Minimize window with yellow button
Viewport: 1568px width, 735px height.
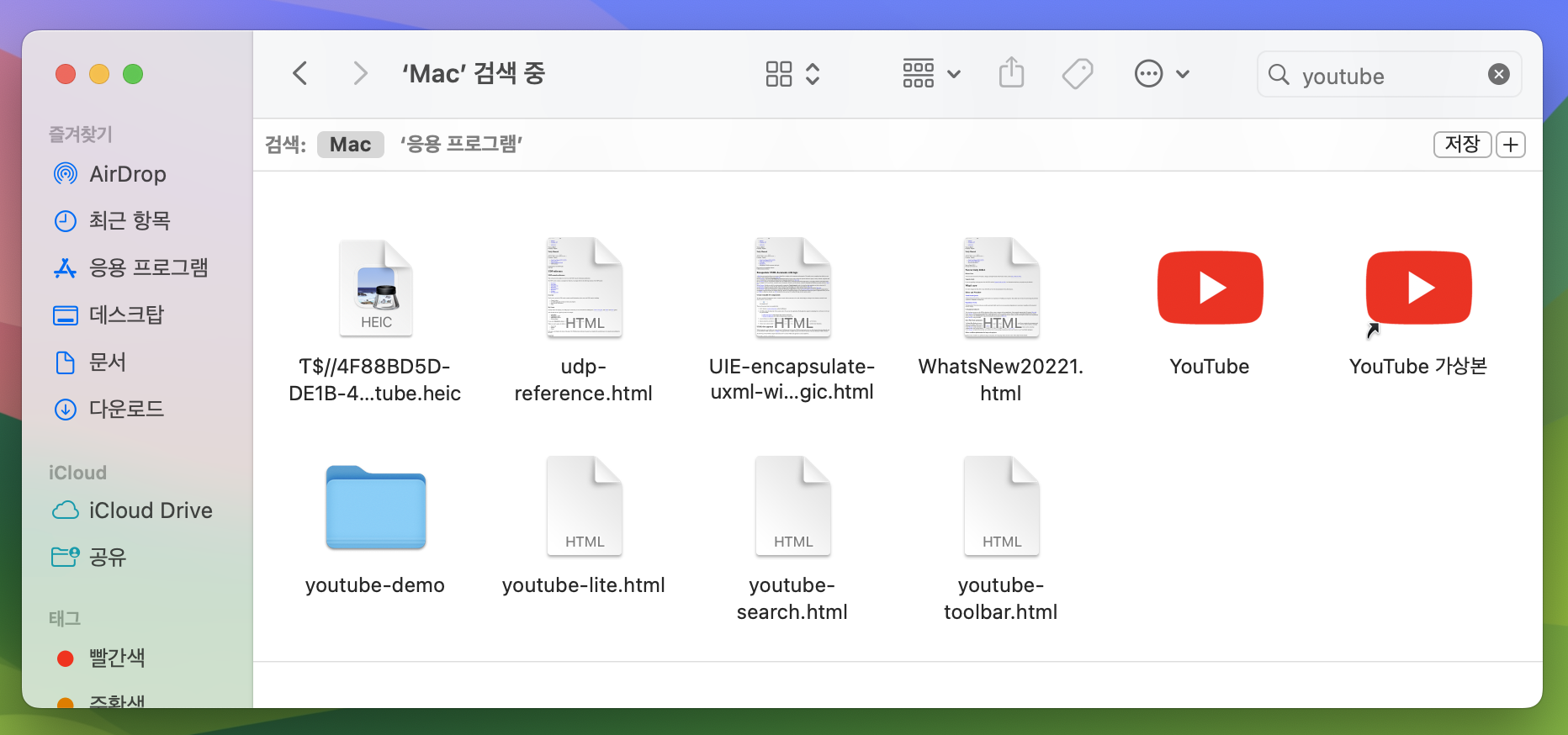point(99,74)
